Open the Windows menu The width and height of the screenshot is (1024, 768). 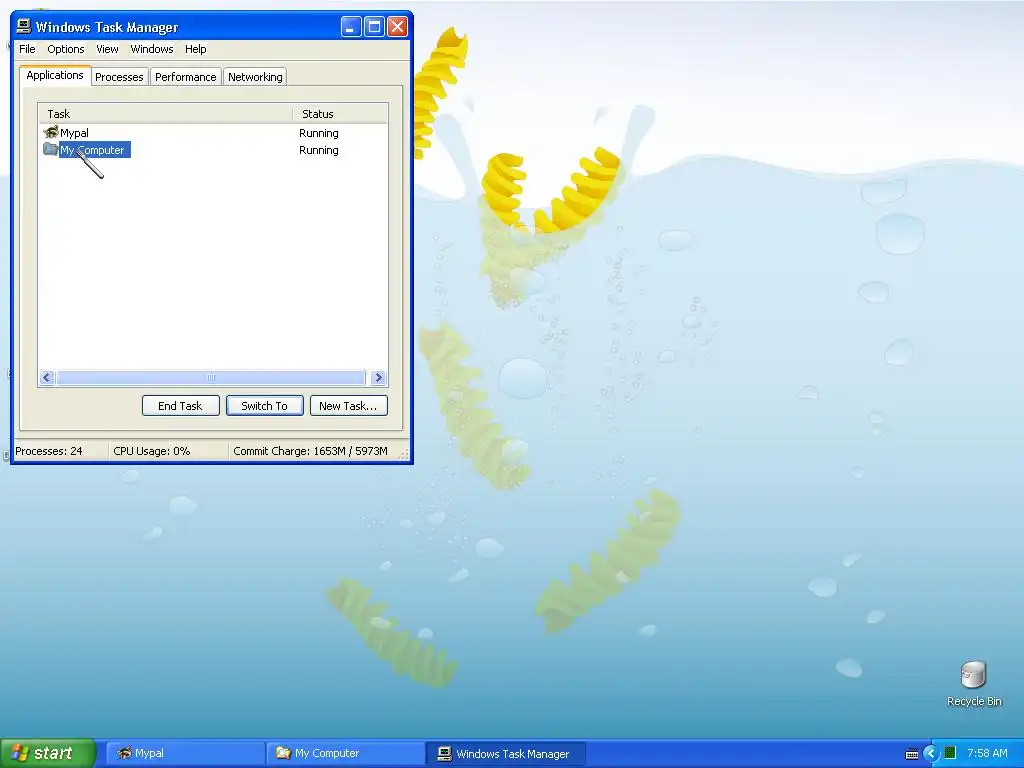click(x=152, y=49)
